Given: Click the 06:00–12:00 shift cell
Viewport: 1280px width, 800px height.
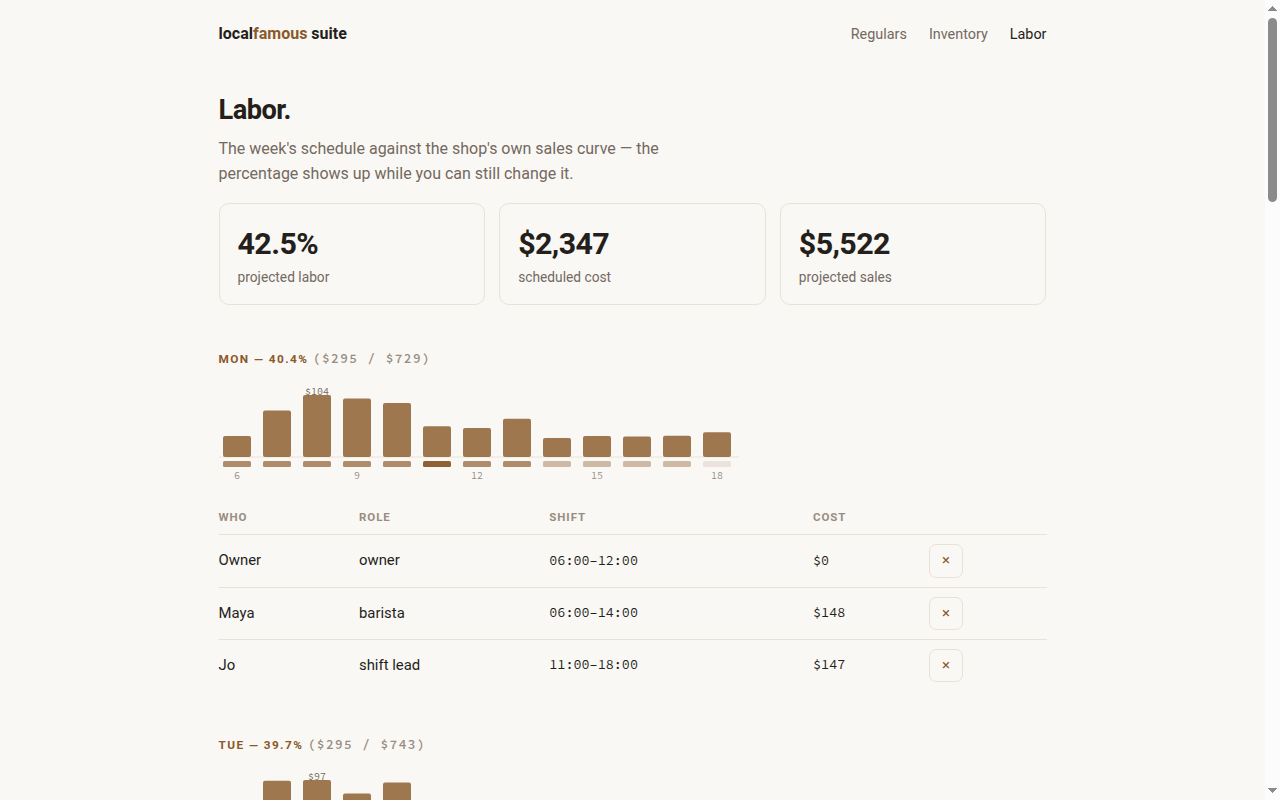Looking at the screenshot, I should coord(593,561).
